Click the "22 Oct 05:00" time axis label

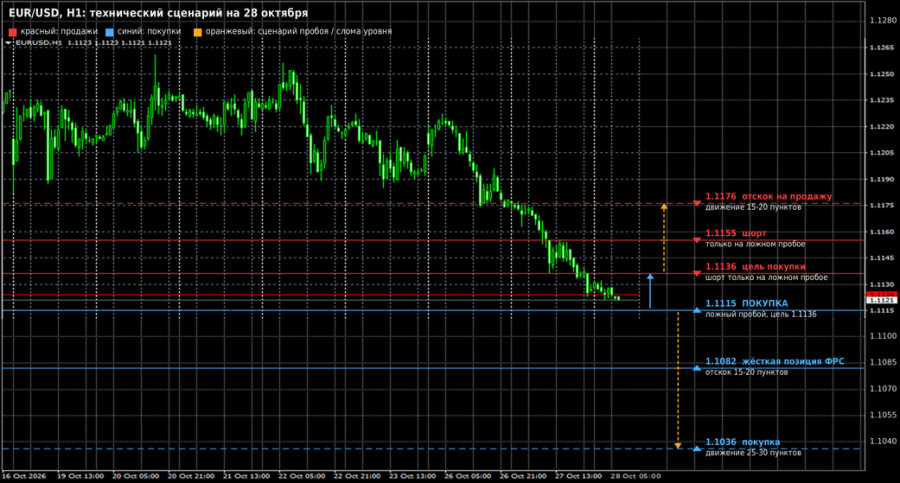tap(302, 476)
